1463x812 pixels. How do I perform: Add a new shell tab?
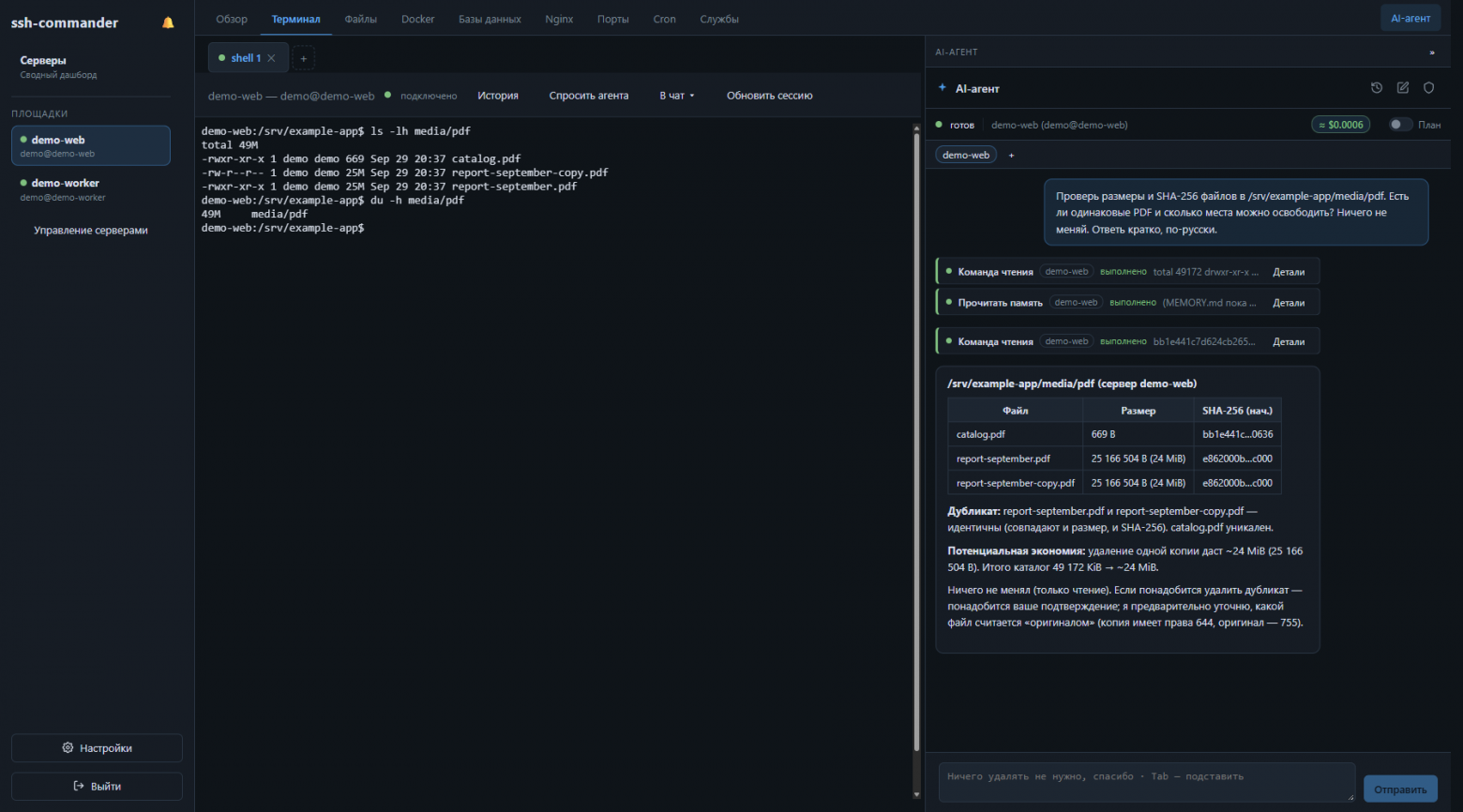[304, 58]
